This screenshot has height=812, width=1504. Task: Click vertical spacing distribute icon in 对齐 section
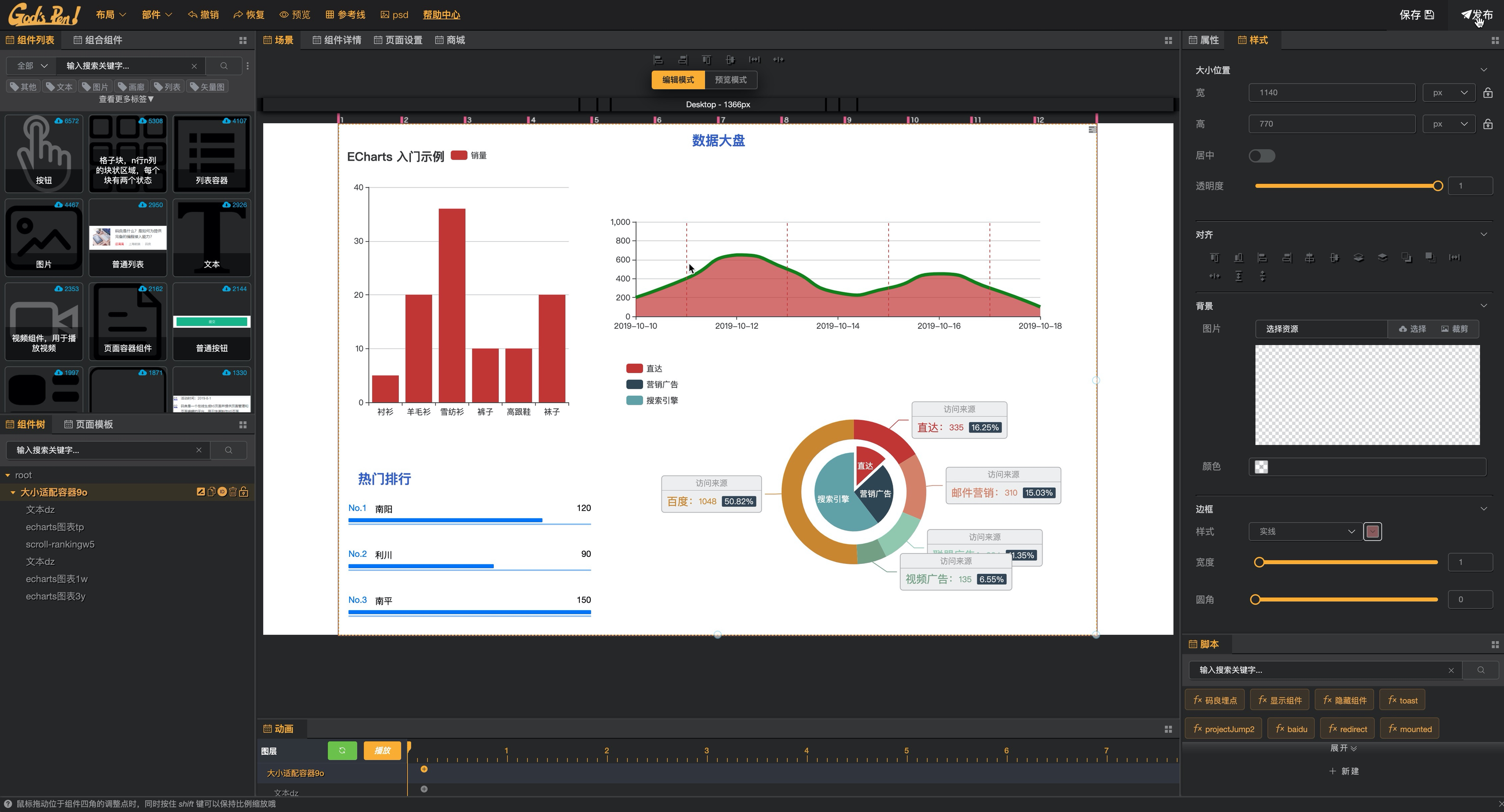point(1262,276)
